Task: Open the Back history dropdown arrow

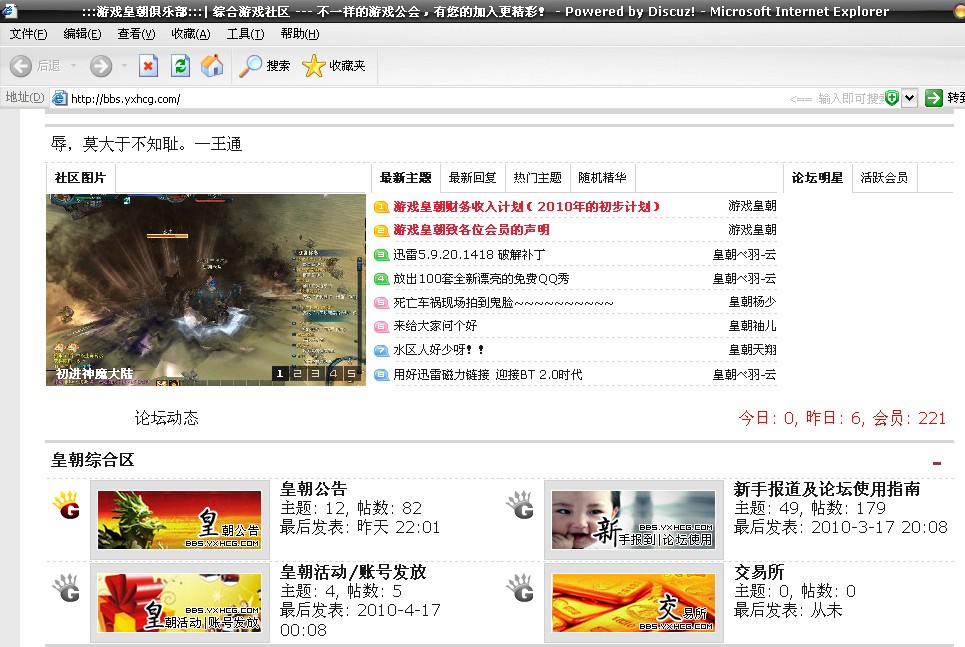Action: [x=74, y=65]
